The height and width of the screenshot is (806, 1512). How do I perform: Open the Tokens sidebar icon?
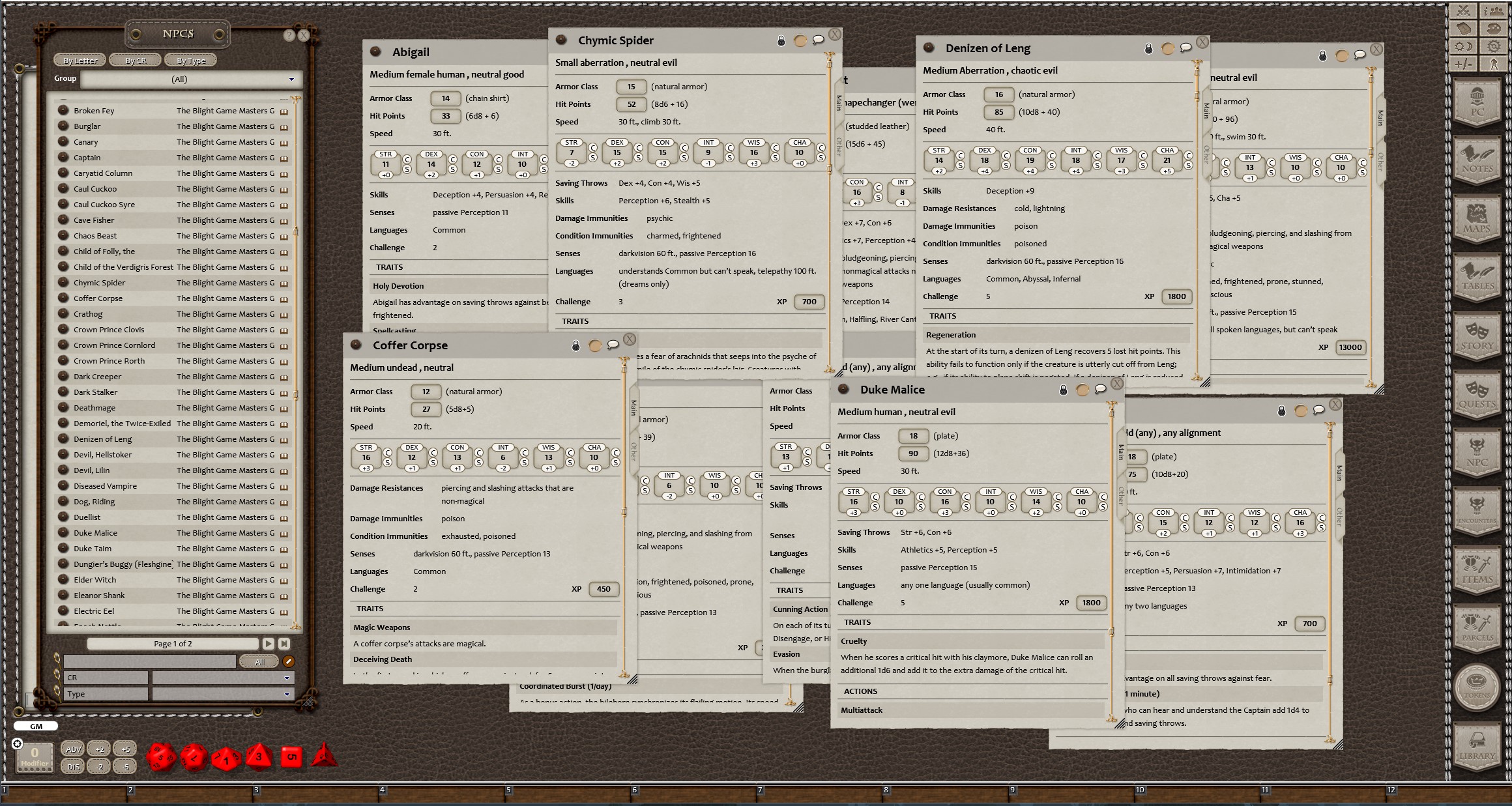point(1478,687)
